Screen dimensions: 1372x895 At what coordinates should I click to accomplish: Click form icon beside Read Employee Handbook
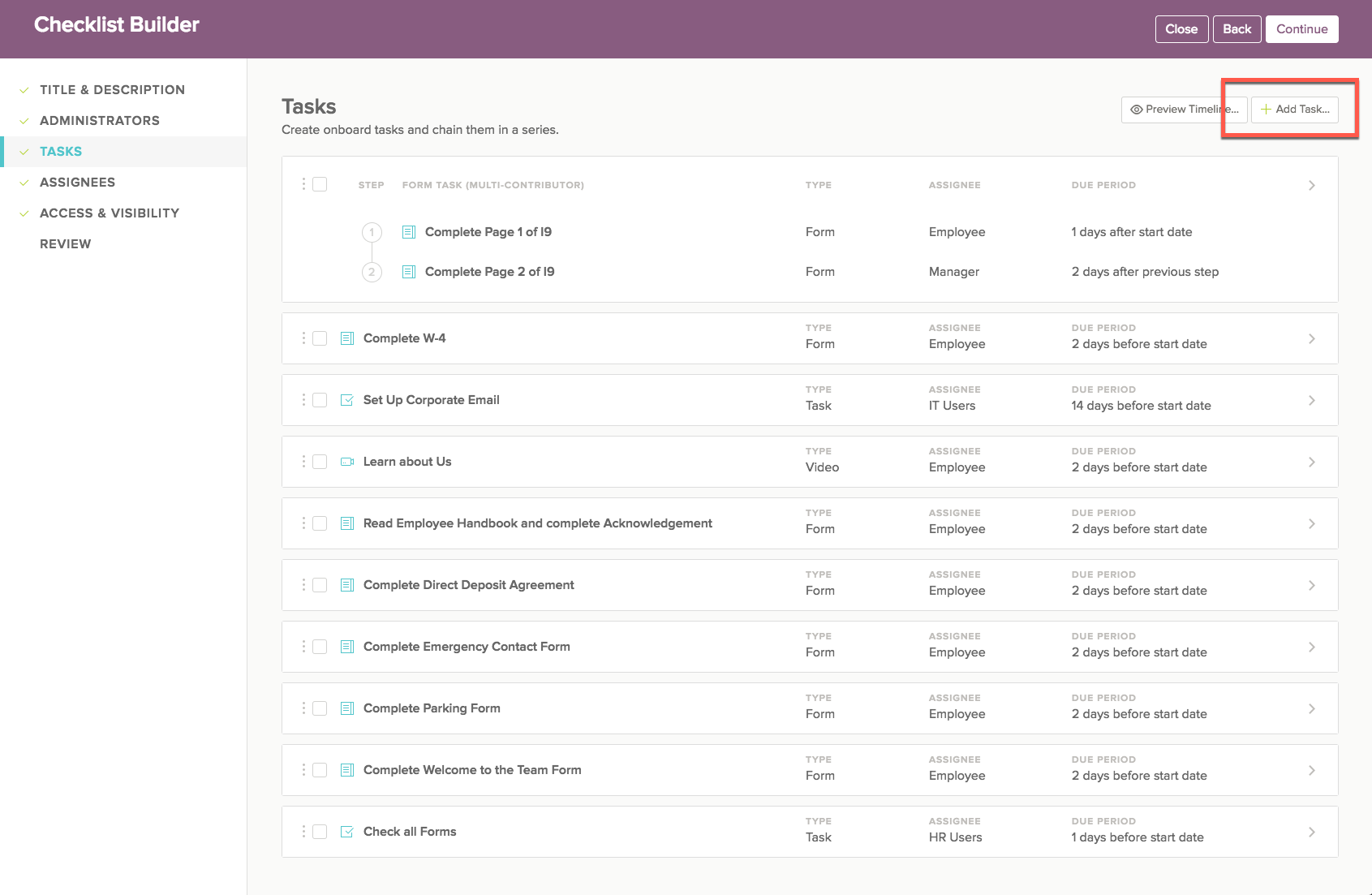(347, 523)
